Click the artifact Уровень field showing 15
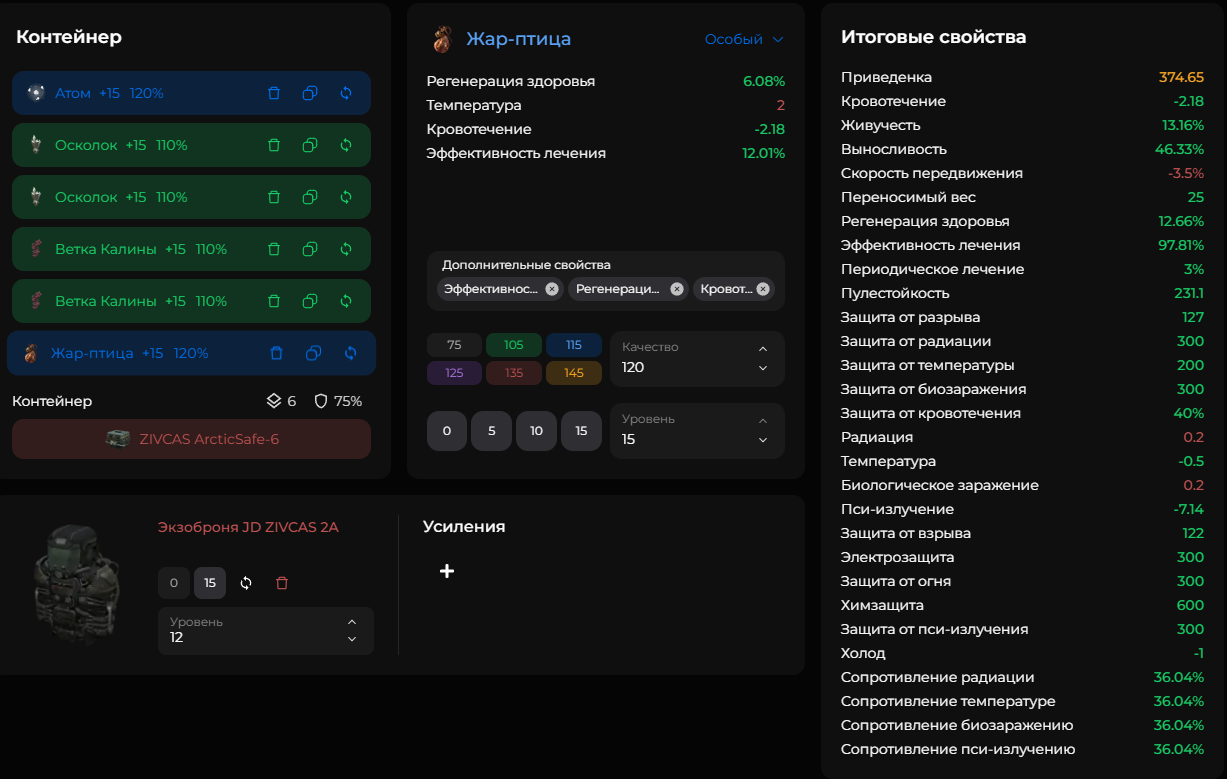The width and height of the screenshot is (1227, 779). pyautogui.click(x=697, y=431)
